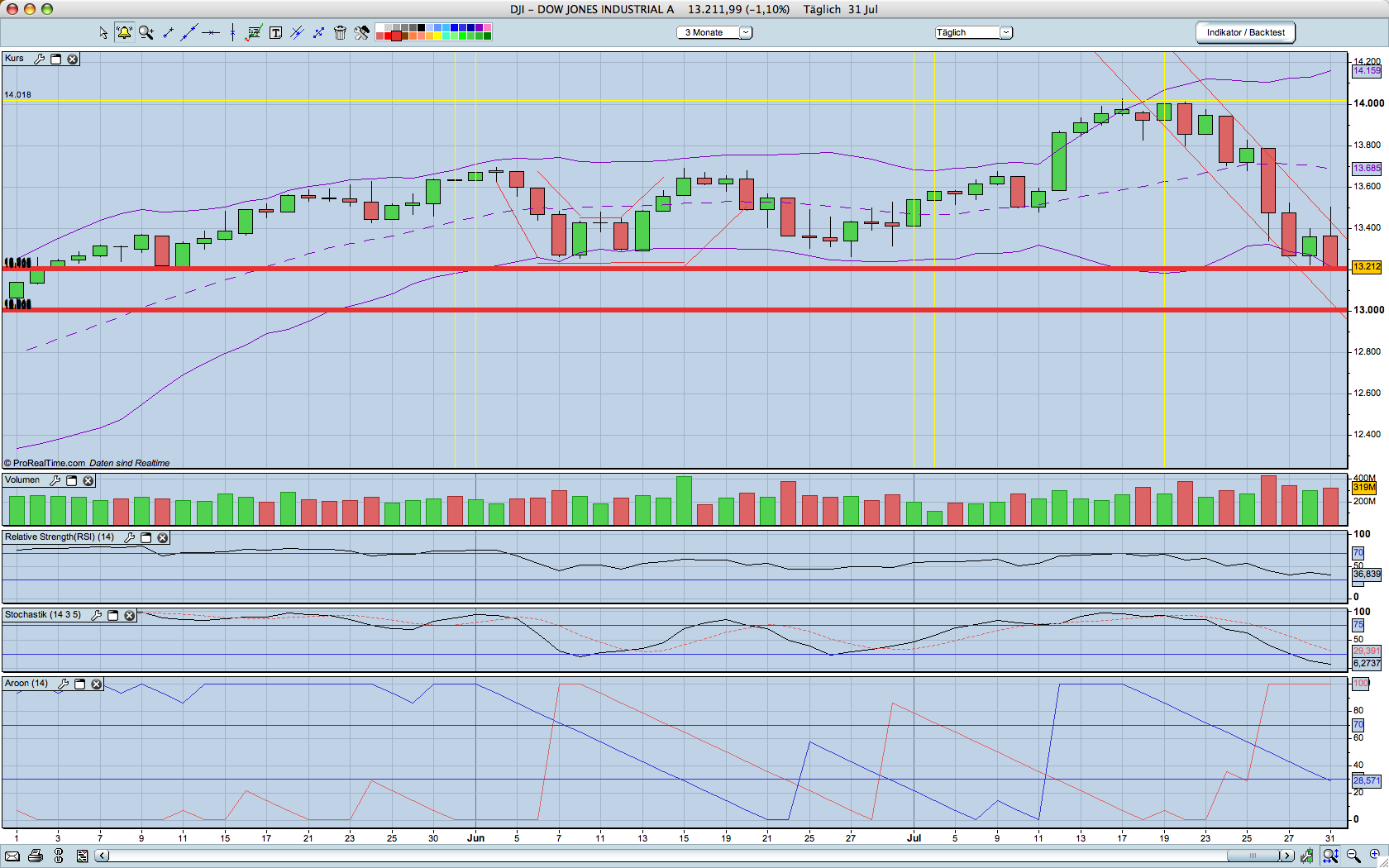This screenshot has height=868, width=1389.
Task: Click the 'Aroon (14)' panel title
Action: (x=26, y=684)
